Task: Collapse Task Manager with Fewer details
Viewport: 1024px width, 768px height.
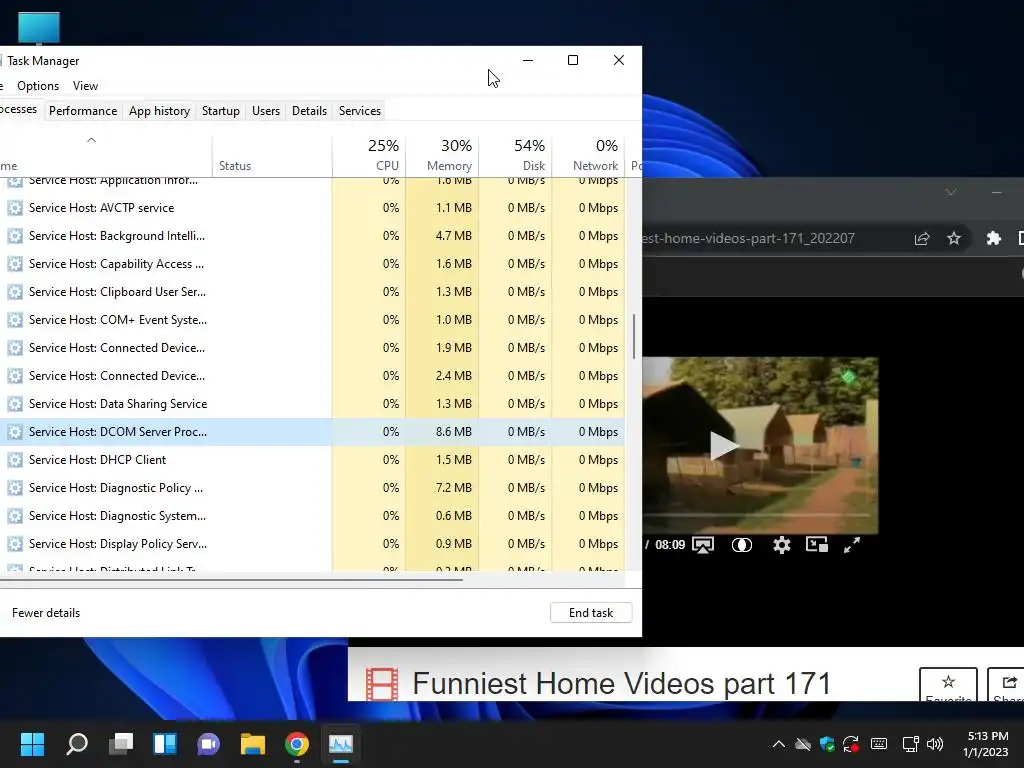Action: point(46,613)
